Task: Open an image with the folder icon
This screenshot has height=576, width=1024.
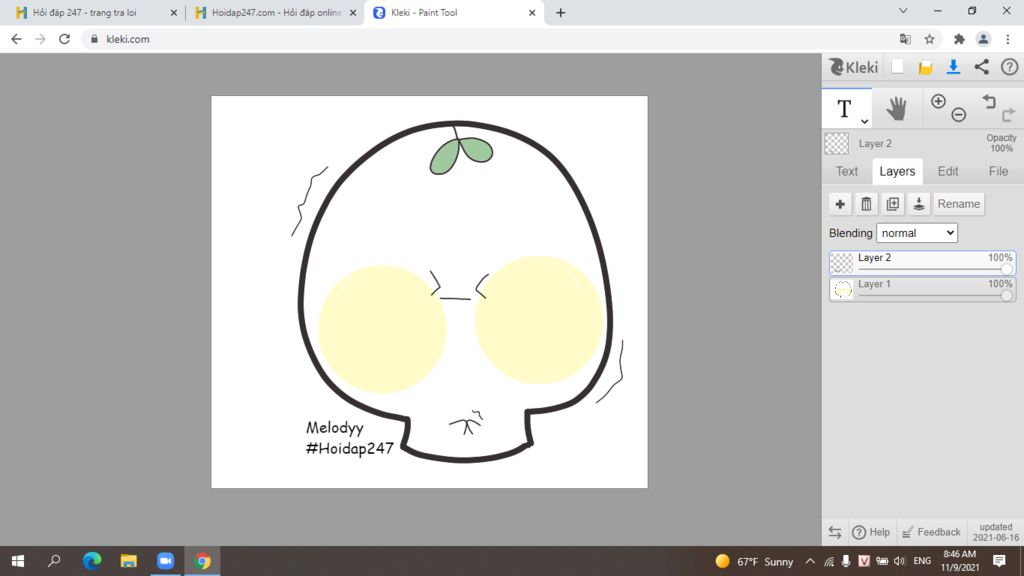Action: [x=925, y=67]
